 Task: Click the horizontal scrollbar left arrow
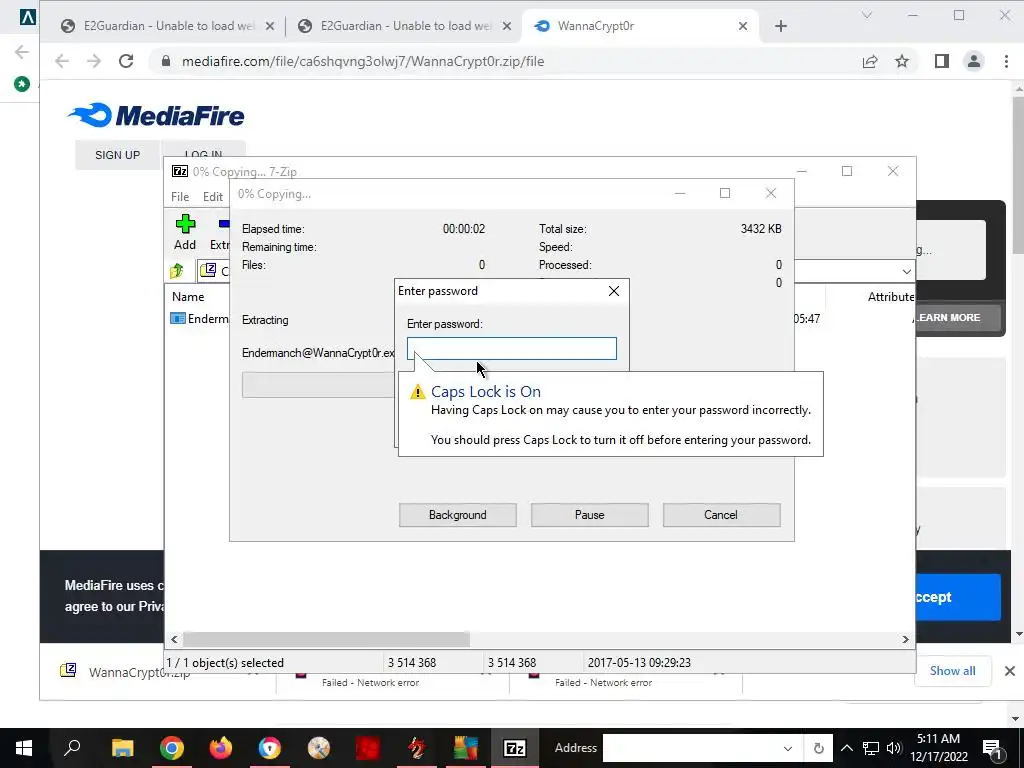click(174, 639)
